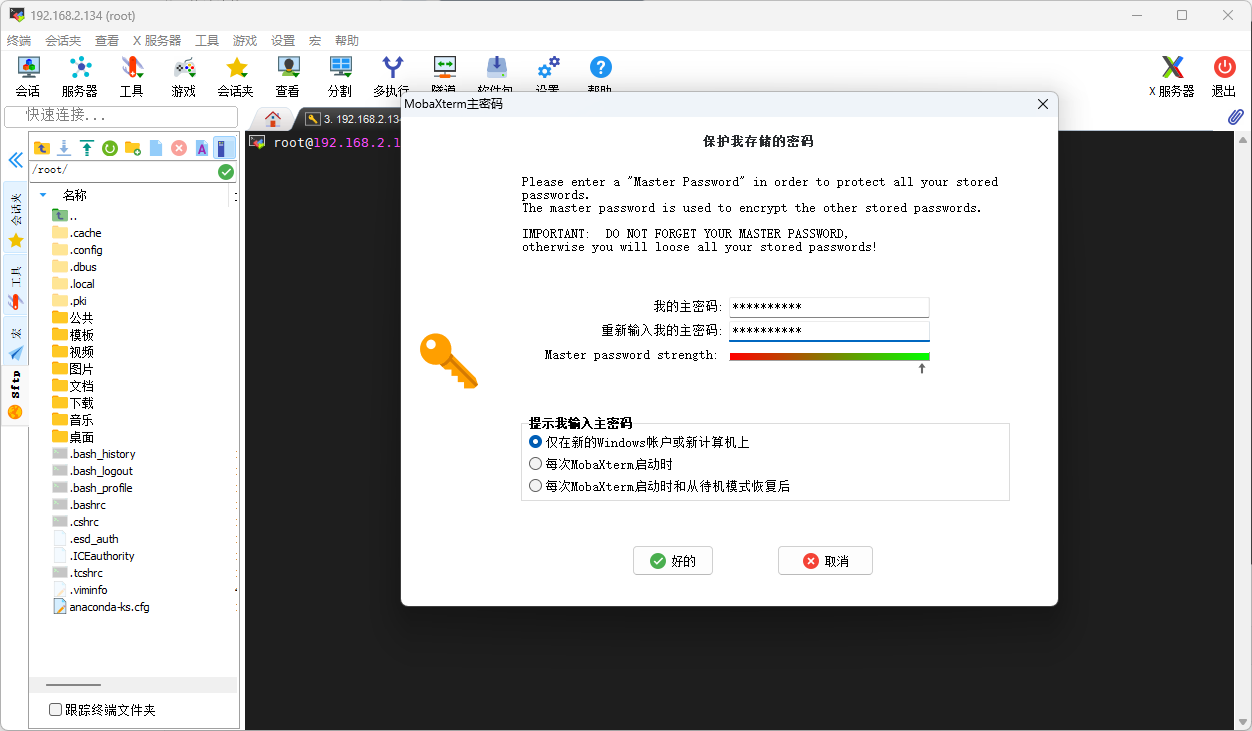Click the 快速连接 quick connect box
Image resolution: width=1252 pixels, height=731 pixels.
[121, 116]
